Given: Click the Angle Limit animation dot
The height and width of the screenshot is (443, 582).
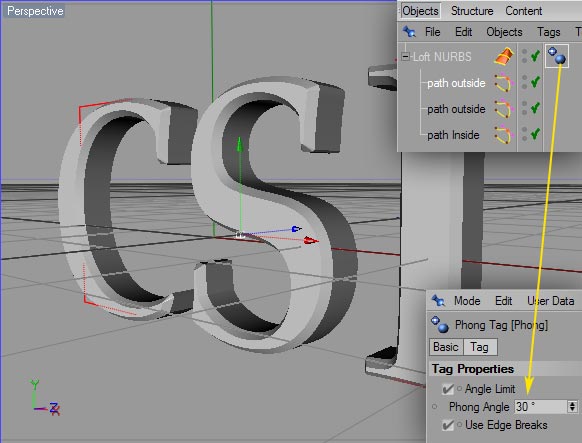Looking at the screenshot, I should tap(460, 388).
